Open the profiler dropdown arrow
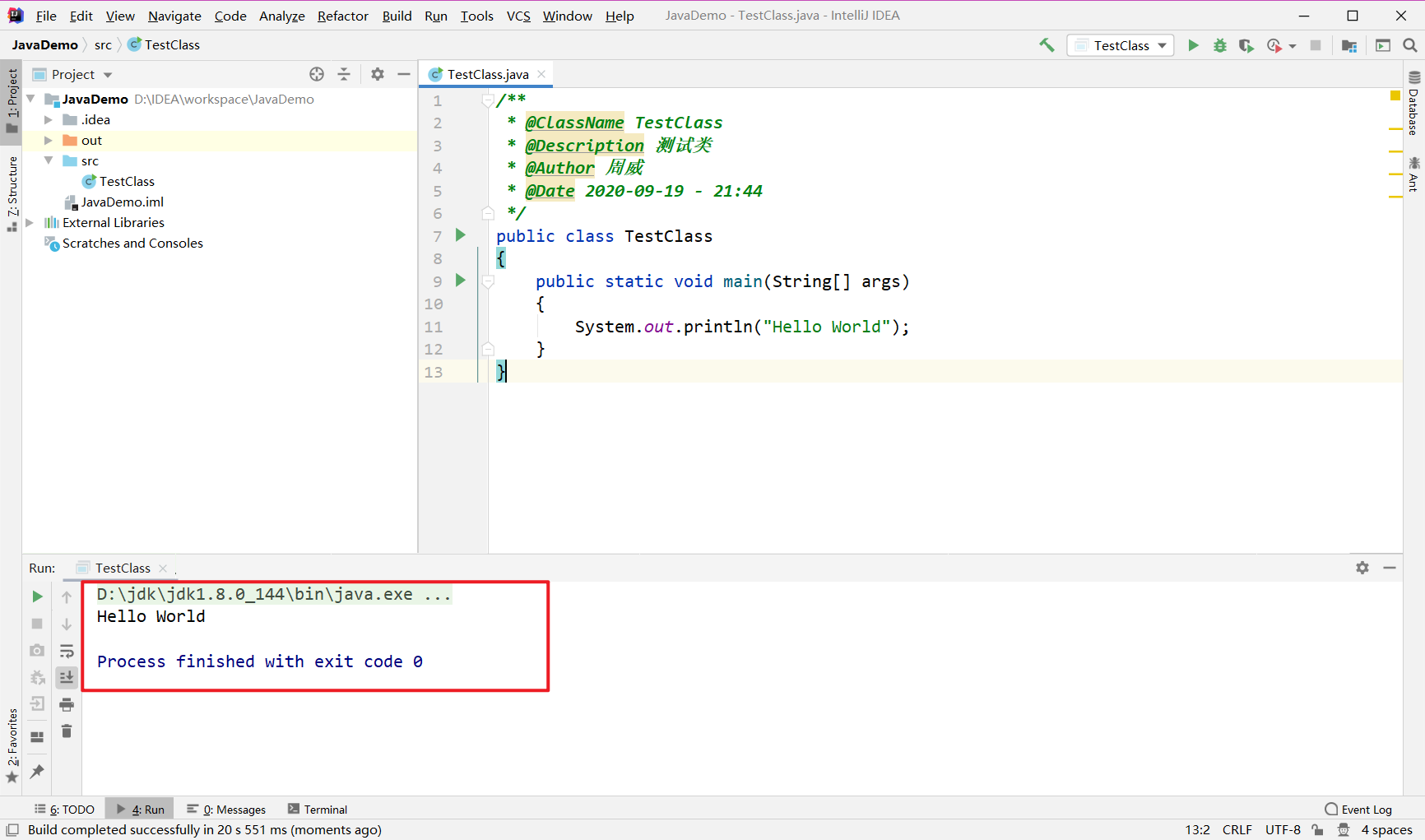Viewport: 1425px width, 840px height. (x=1293, y=46)
